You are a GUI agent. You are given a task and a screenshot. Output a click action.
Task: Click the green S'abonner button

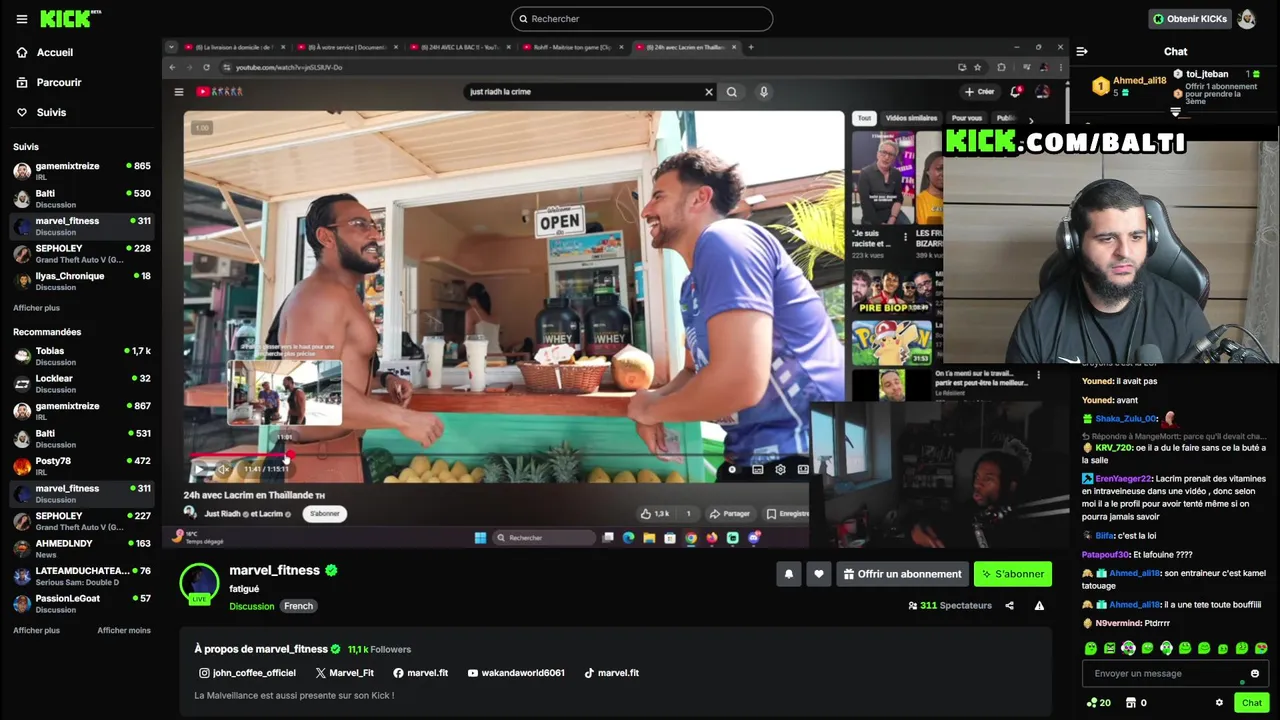pyautogui.click(x=1013, y=574)
